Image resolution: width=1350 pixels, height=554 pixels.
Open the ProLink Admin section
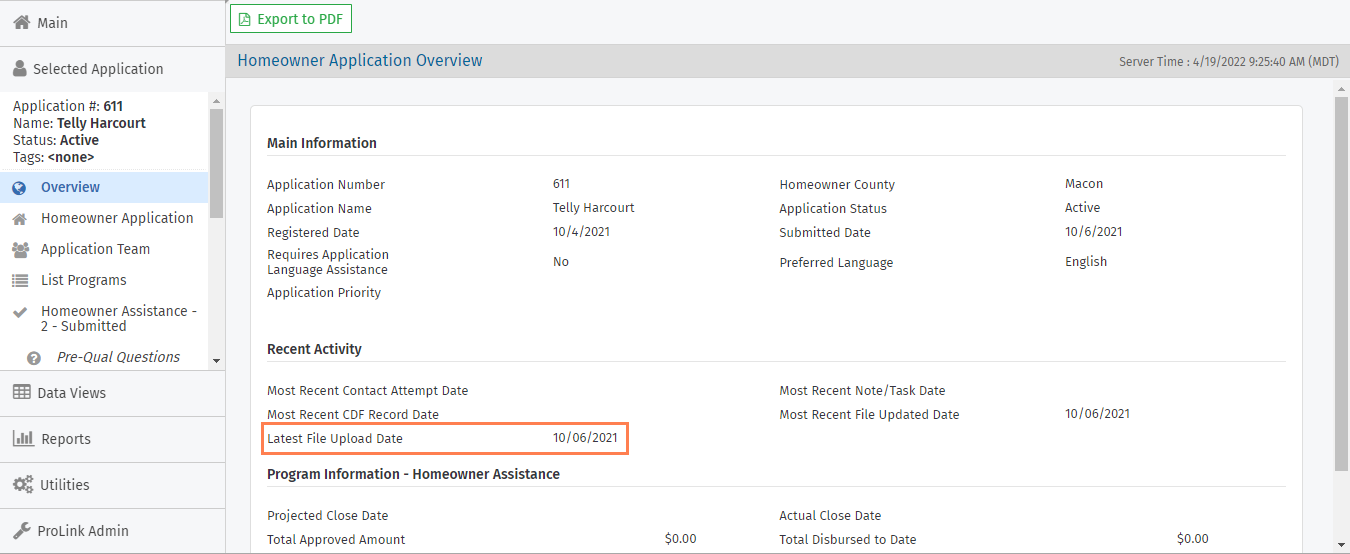click(x=112, y=531)
